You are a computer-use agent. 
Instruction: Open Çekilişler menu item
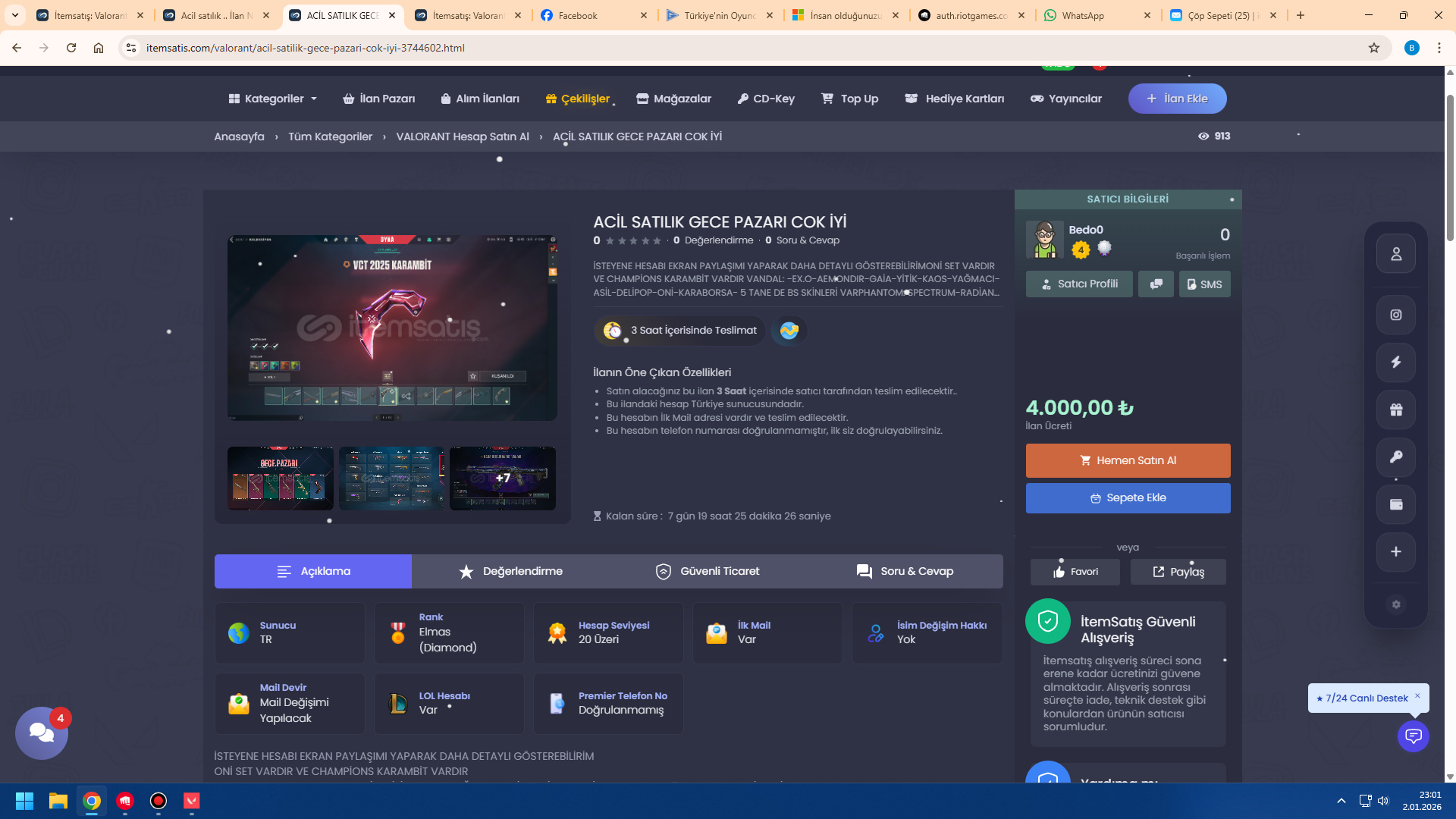point(578,99)
